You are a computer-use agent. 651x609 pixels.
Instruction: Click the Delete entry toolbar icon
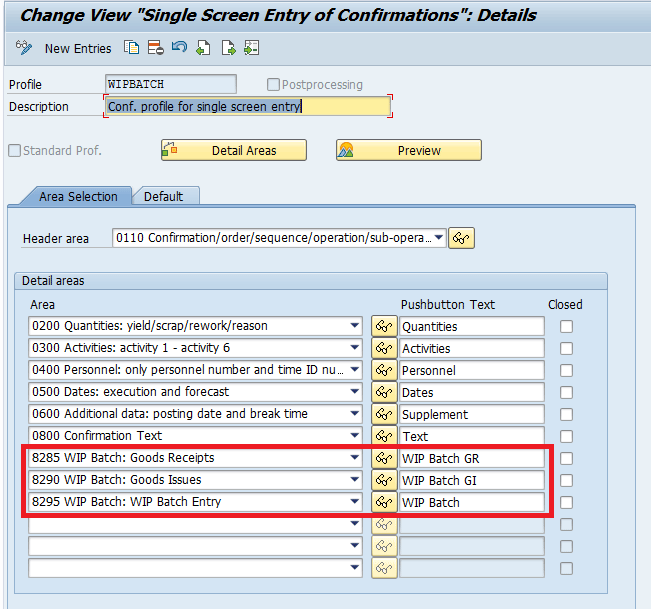[x=156, y=48]
